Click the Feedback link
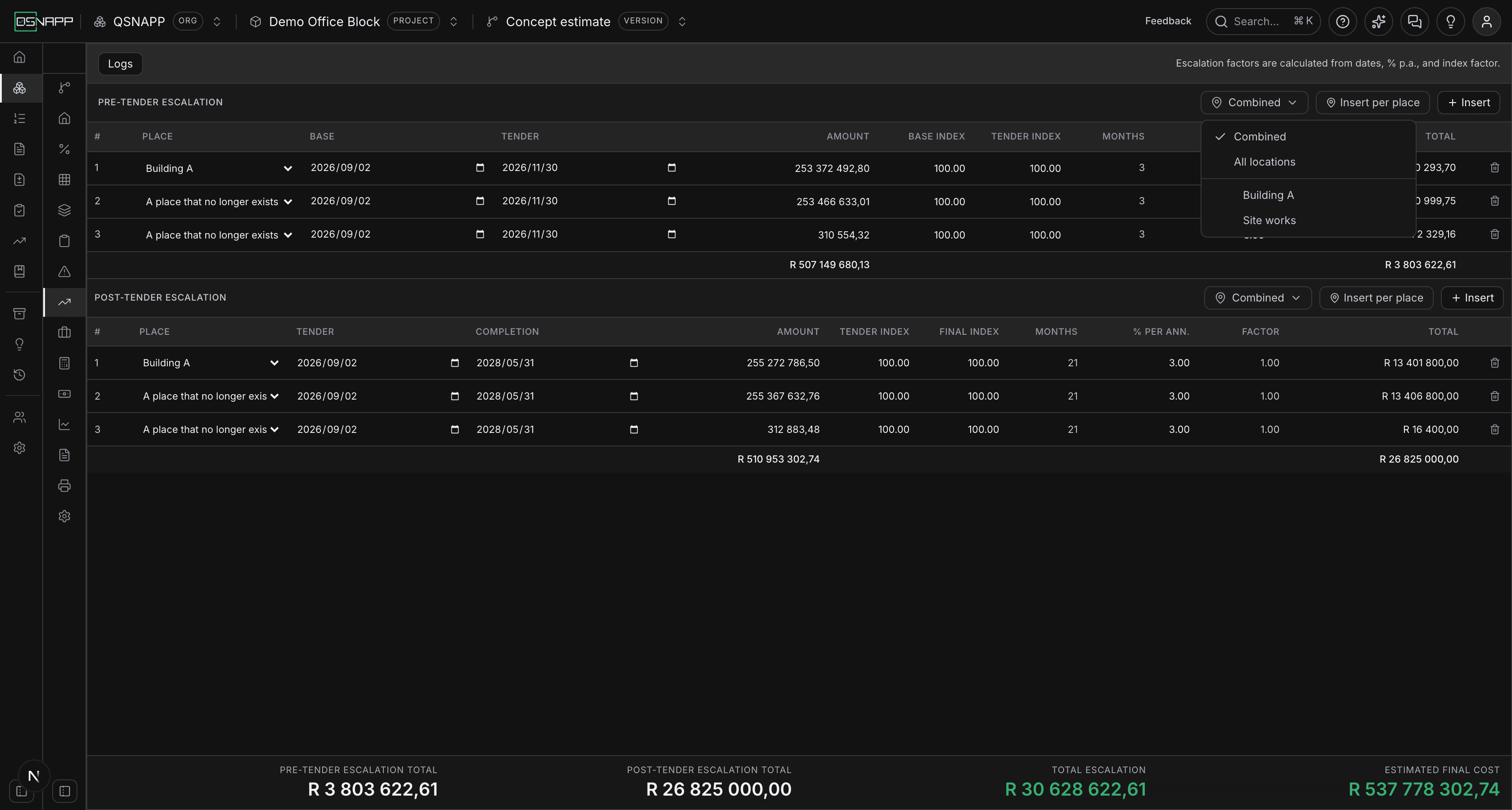The image size is (1512, 810). click(1167, 22)
